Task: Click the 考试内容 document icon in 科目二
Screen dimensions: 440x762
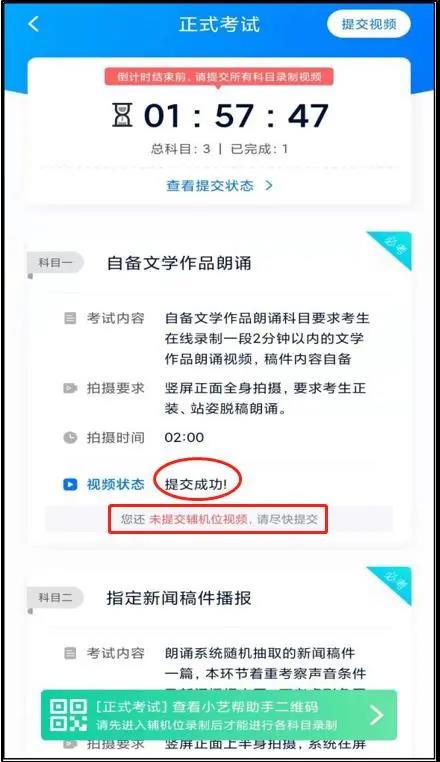Action: click(x=70, y=653)
